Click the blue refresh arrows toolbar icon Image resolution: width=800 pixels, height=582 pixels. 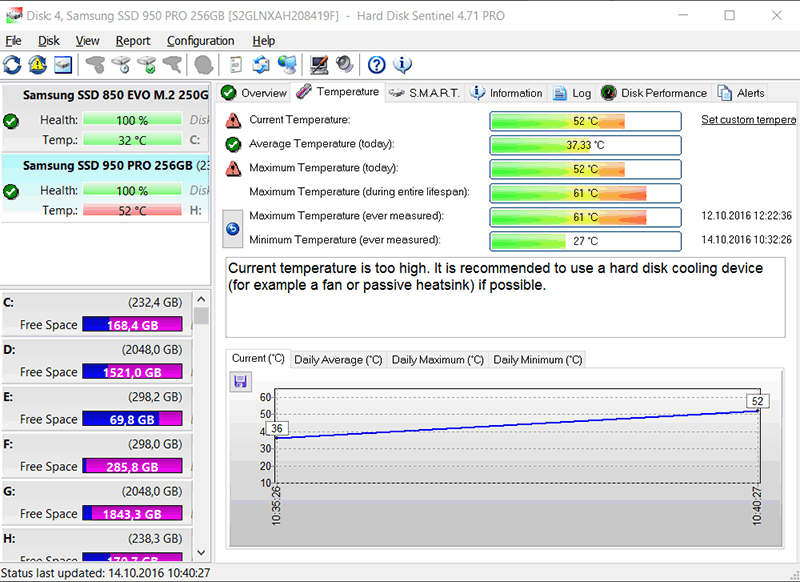click(12, 65)
